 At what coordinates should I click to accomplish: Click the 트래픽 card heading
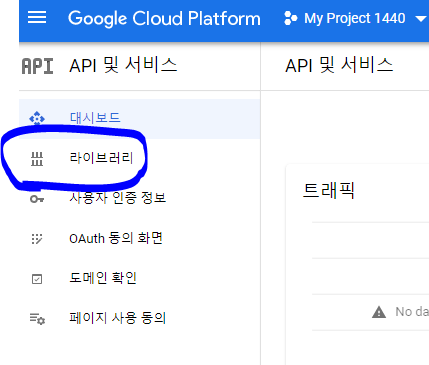(x=329, y=190)
